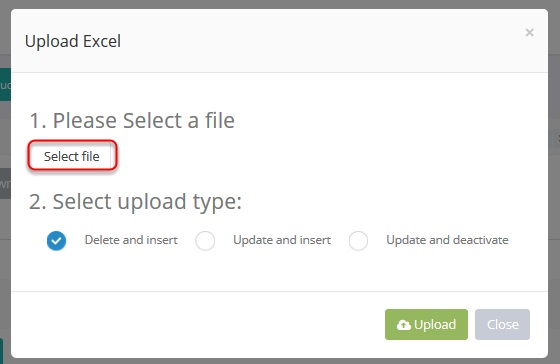This screenshot has width=560, height=364.
Task: Click the teal button partially hidden behind dialog
Action: [x=5, y=85]
